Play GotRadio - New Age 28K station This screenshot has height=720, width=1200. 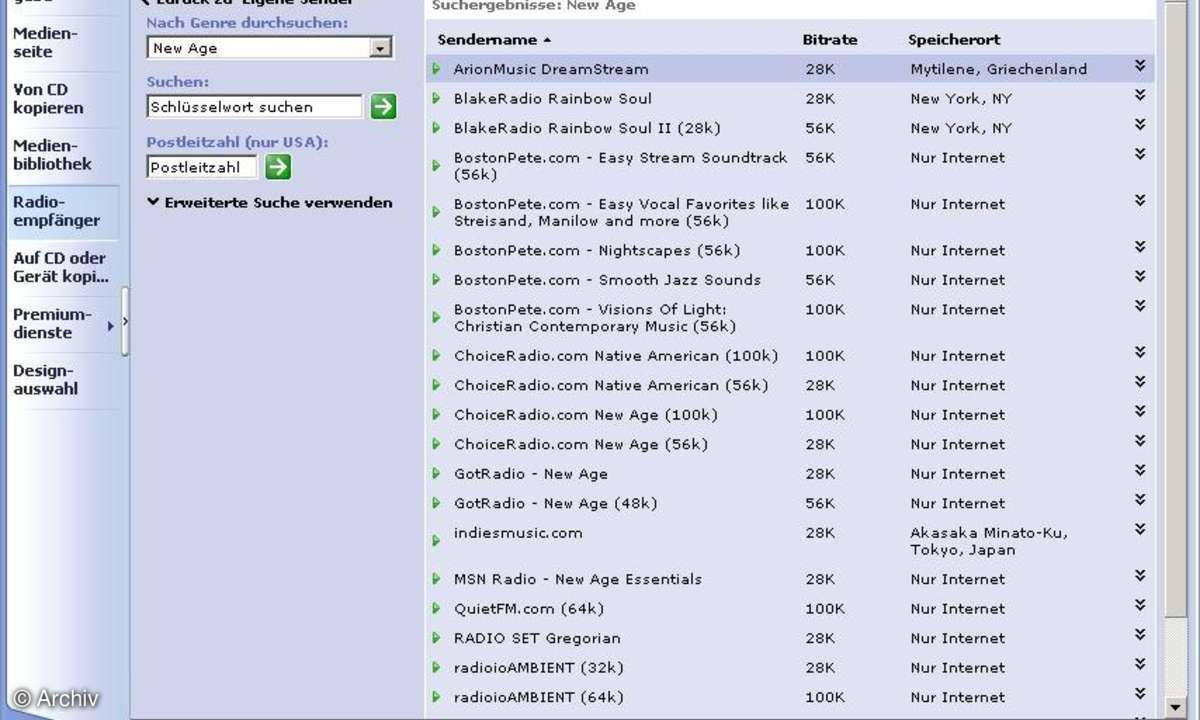coord(436,473)
